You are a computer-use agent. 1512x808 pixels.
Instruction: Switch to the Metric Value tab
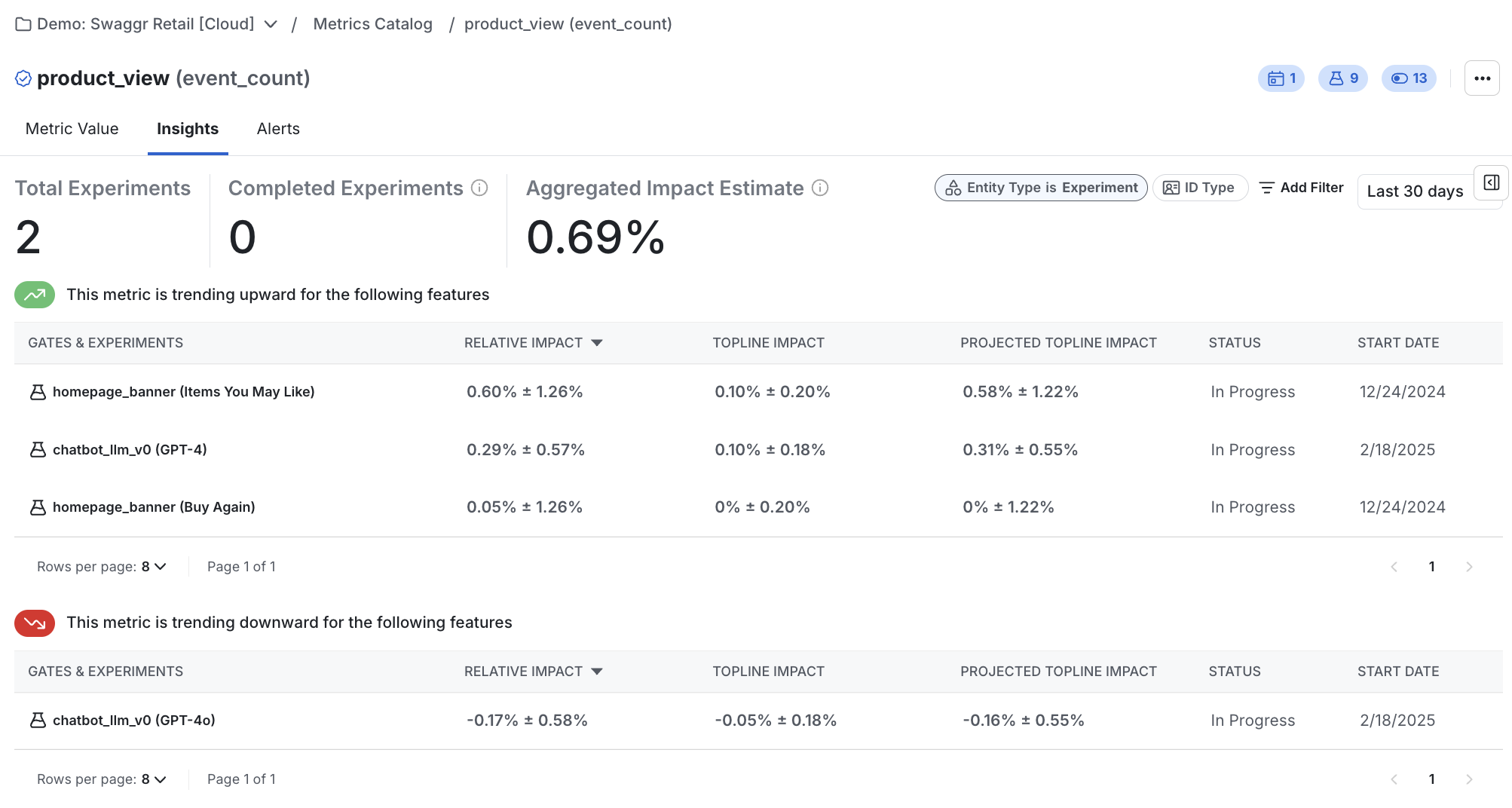pyautogui.click(x=72, y=128)
